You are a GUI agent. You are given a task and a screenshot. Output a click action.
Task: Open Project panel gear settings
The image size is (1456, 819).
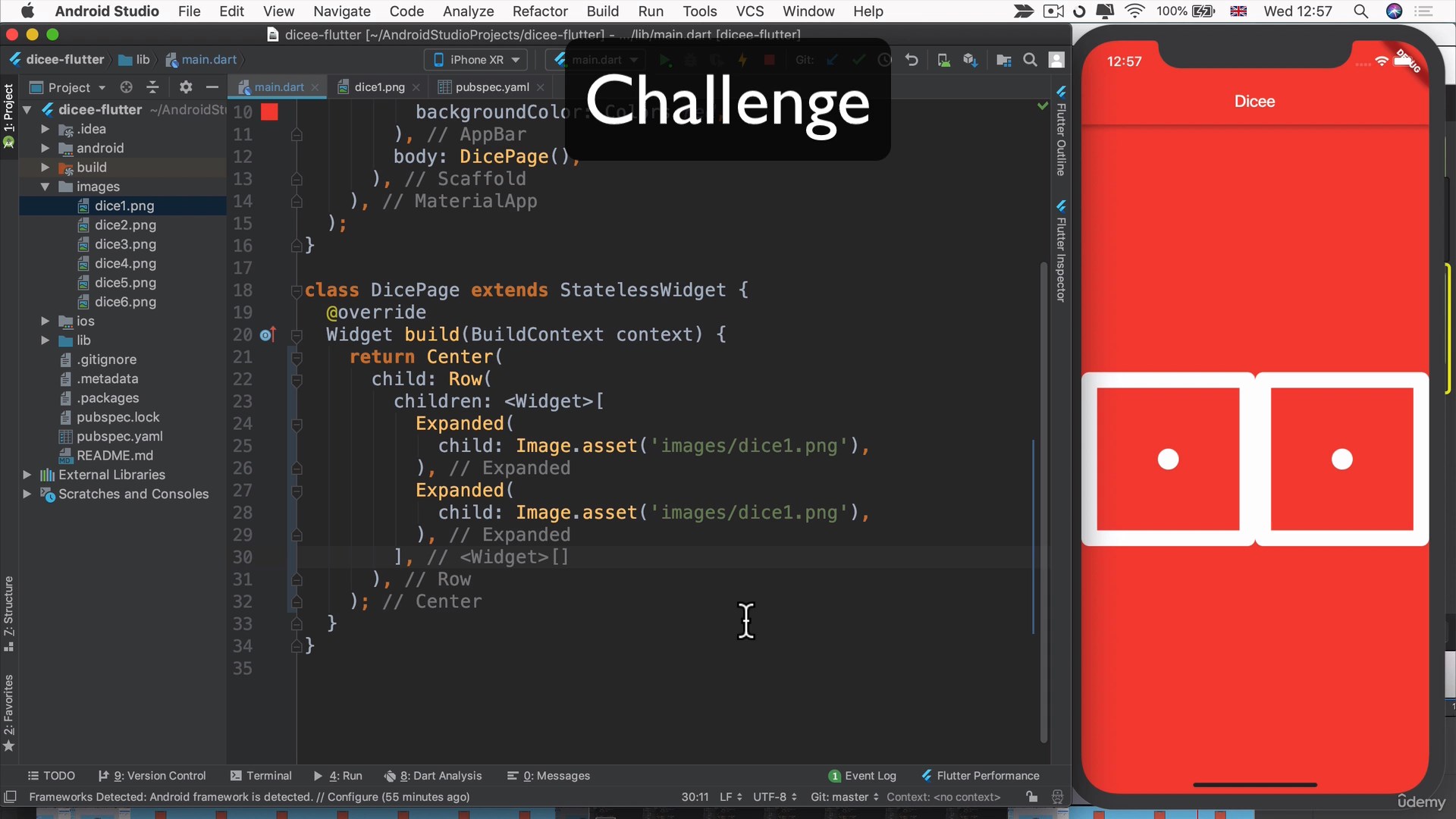(186, 87)
